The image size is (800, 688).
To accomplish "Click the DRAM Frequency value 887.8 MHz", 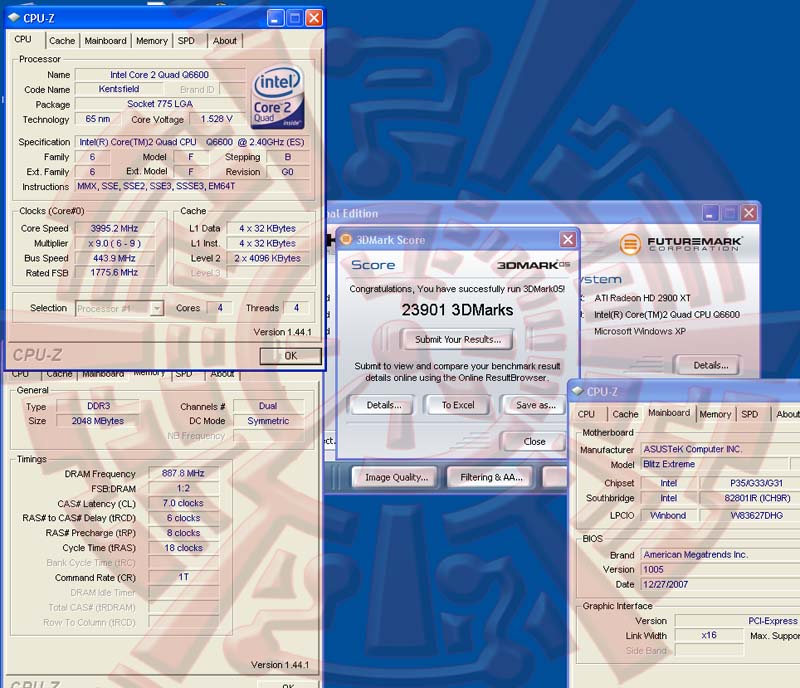I will (x=183, y=473).
